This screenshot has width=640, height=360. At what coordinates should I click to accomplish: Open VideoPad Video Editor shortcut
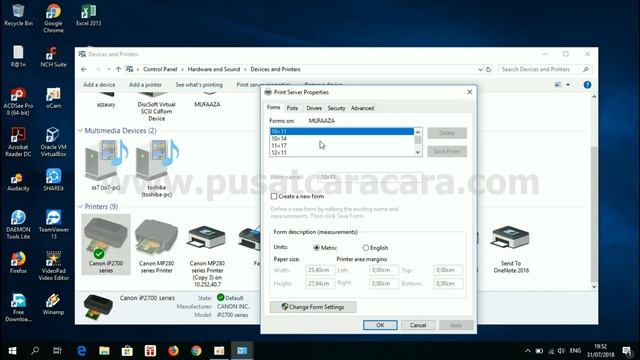click(x=53, y=266)
